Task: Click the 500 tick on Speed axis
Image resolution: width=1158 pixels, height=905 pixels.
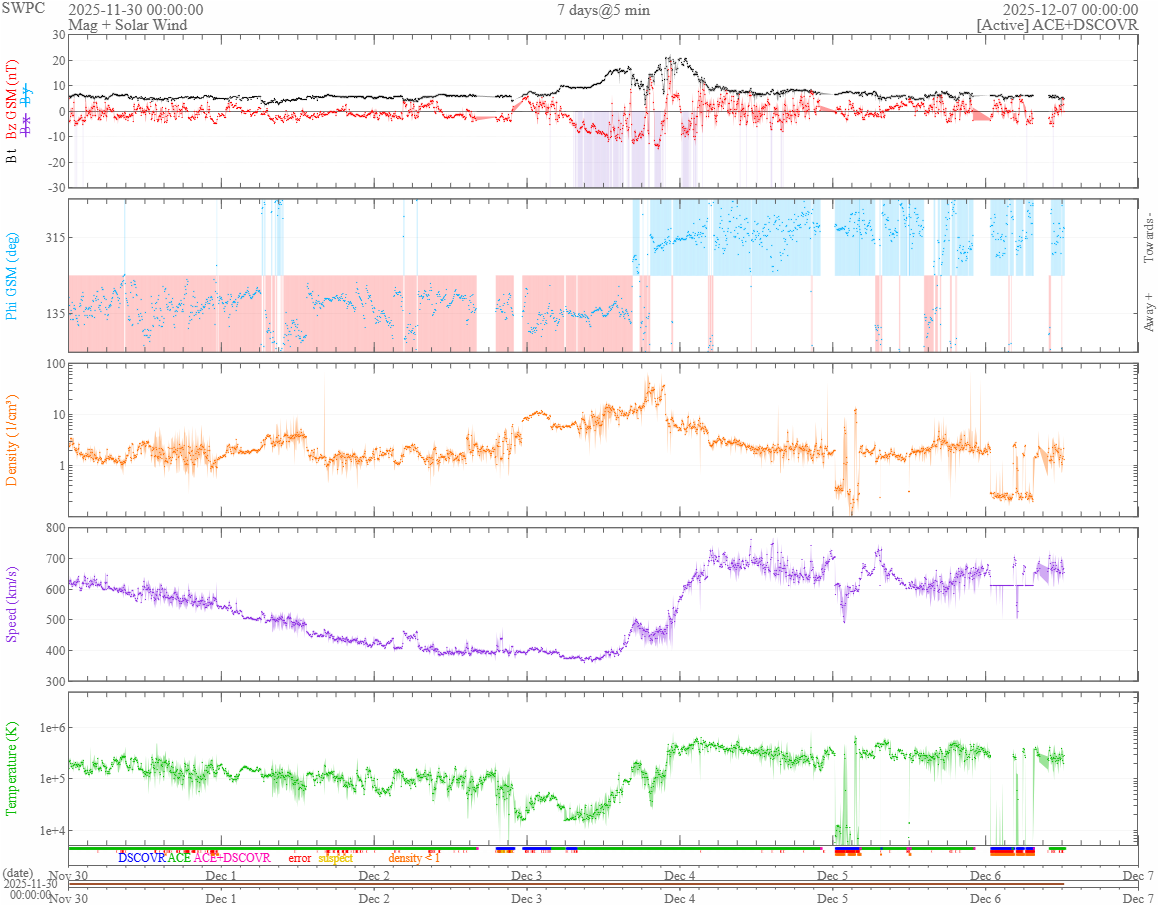Action: [x=55, y=620]
